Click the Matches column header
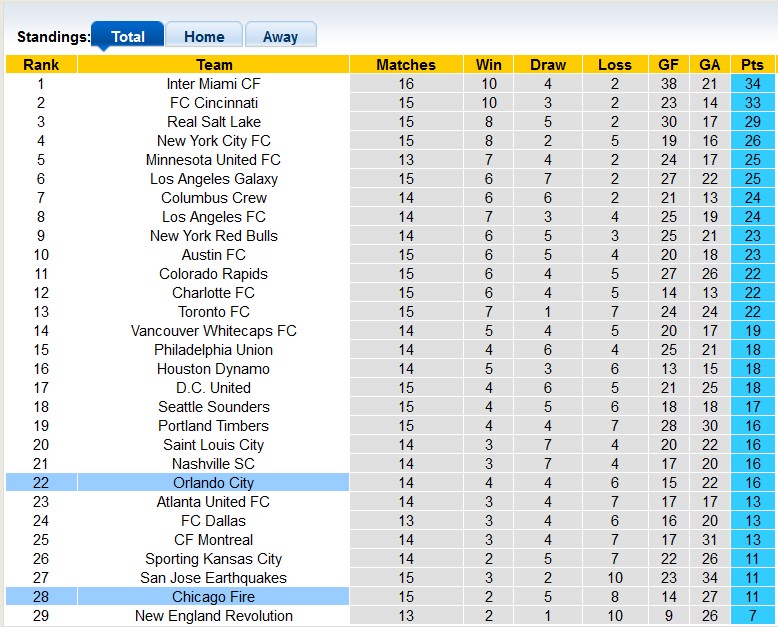Viewport: 778px width, 627px height. (x=406, y=65)
